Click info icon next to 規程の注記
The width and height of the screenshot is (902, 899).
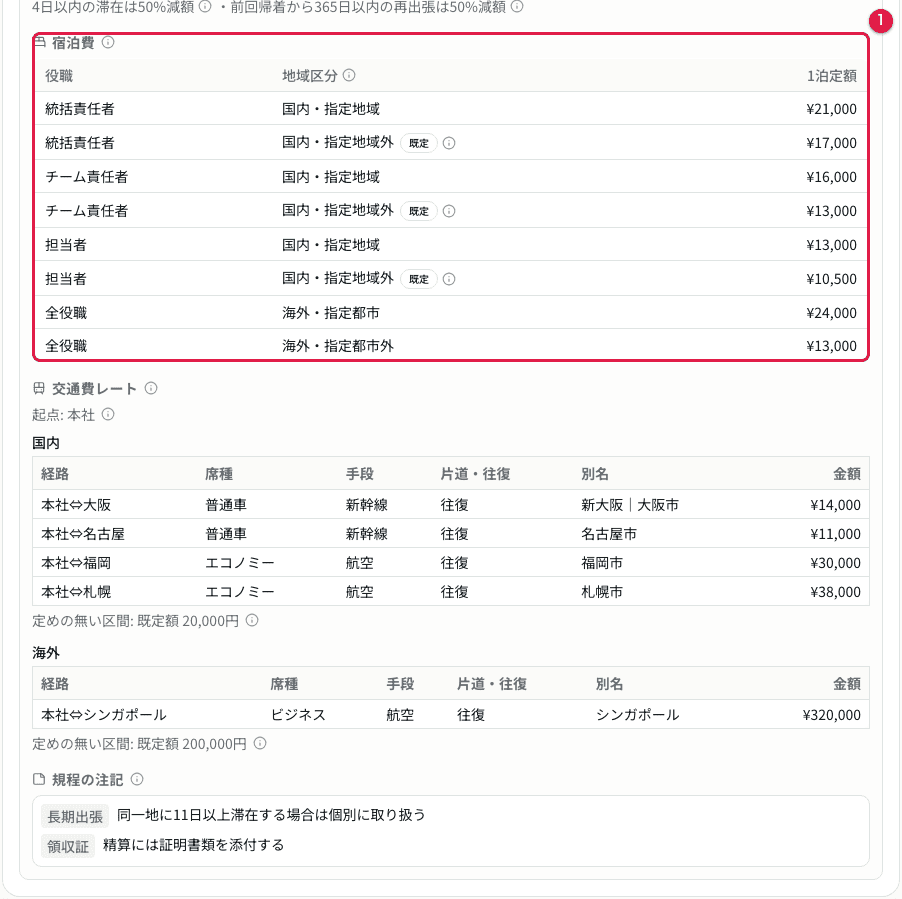pyautogui.click(x=137, y=779)
